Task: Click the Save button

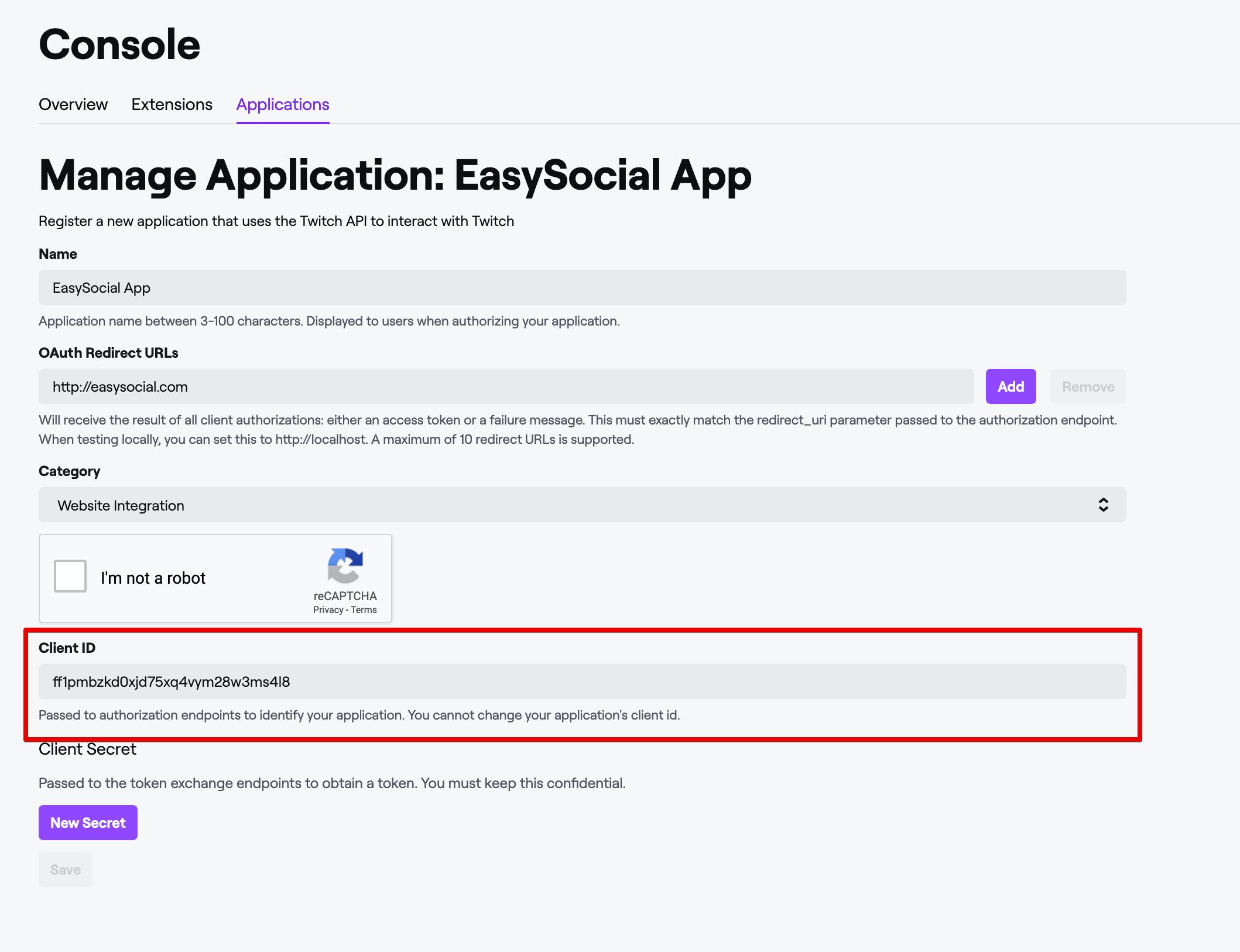Action: coord(66,869)
